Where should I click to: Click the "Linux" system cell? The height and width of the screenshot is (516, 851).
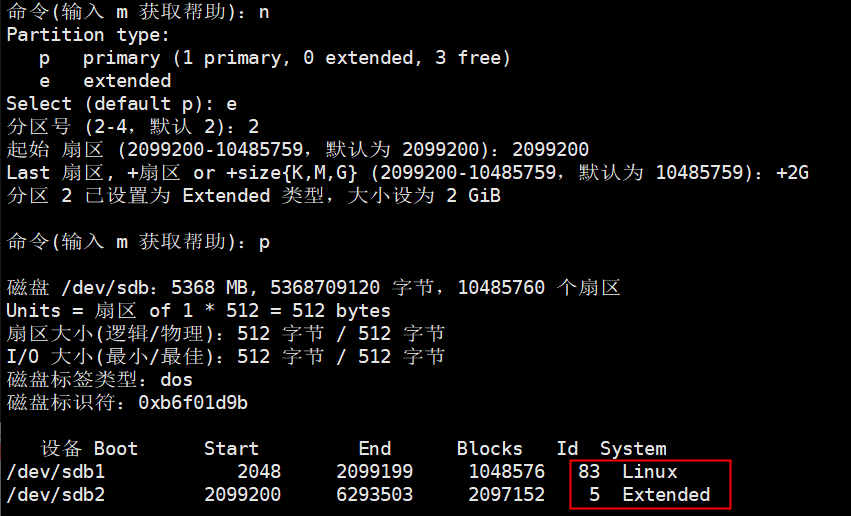click(650, 472)
